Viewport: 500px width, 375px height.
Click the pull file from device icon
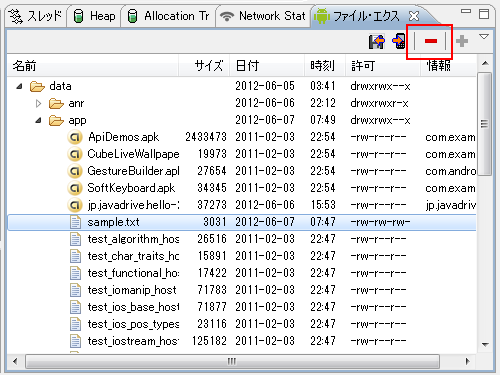(377, 41)
